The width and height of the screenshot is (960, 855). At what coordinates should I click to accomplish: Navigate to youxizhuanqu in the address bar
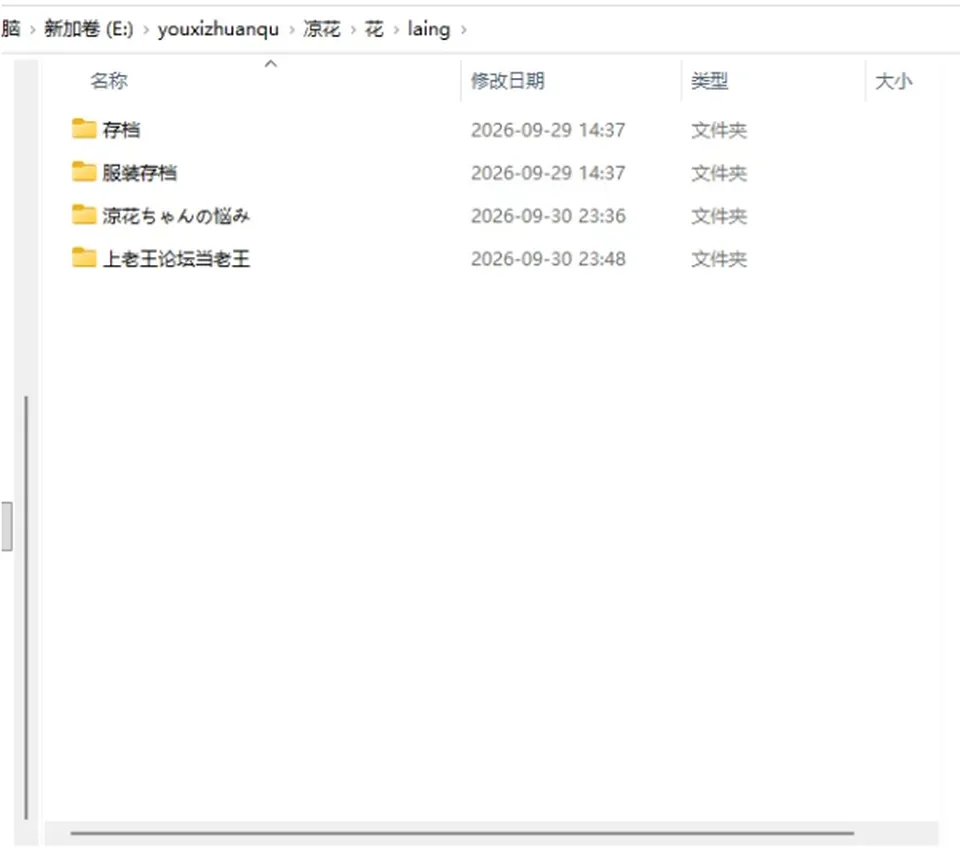[x=219, y=29]
